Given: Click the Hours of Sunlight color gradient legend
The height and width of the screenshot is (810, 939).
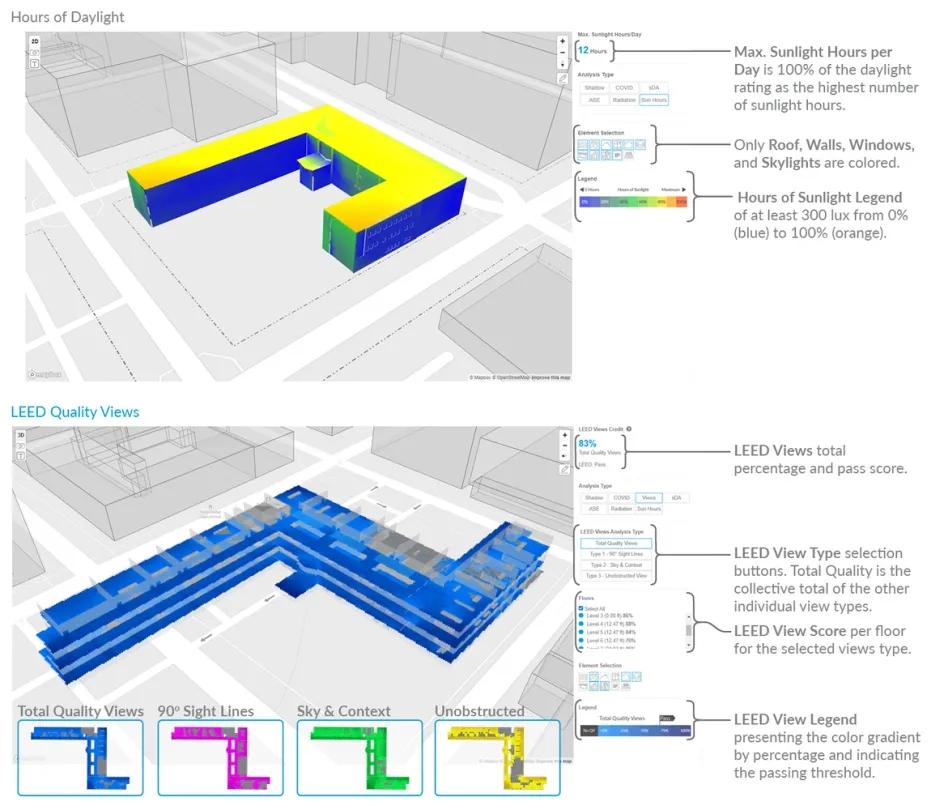Looking at the screenshot, I should coord(633,202).
